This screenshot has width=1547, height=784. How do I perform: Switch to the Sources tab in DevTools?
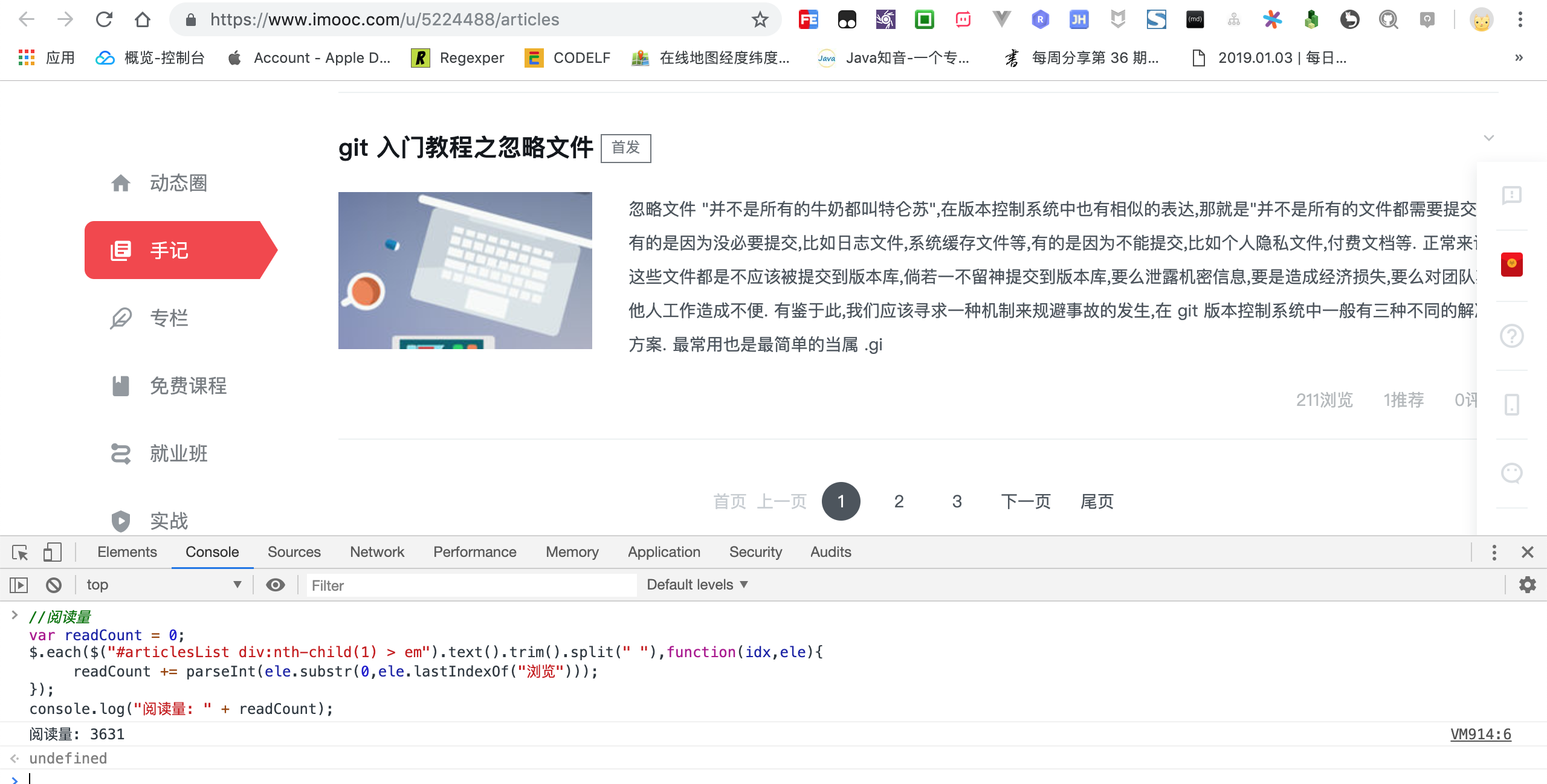(x=294, y=552)
